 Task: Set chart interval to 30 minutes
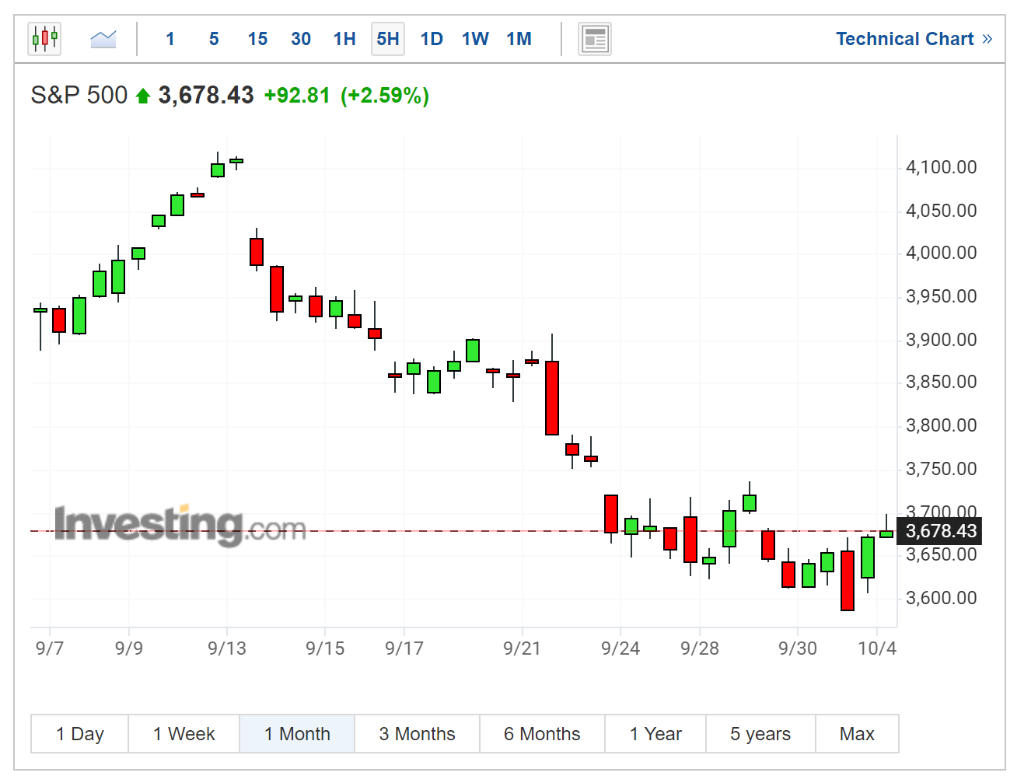[300, 39]
